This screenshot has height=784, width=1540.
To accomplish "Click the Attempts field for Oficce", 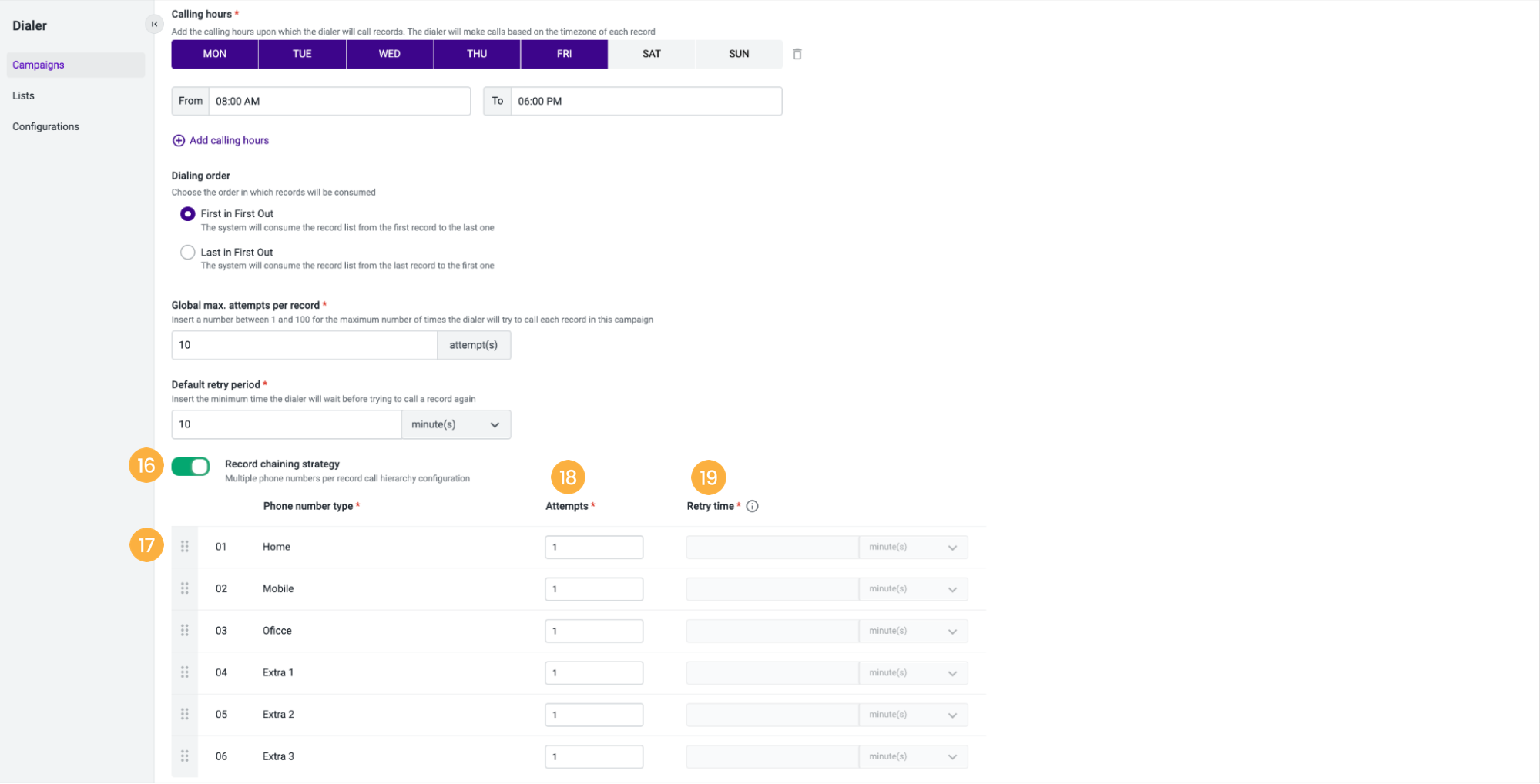I will click(594, 632).
